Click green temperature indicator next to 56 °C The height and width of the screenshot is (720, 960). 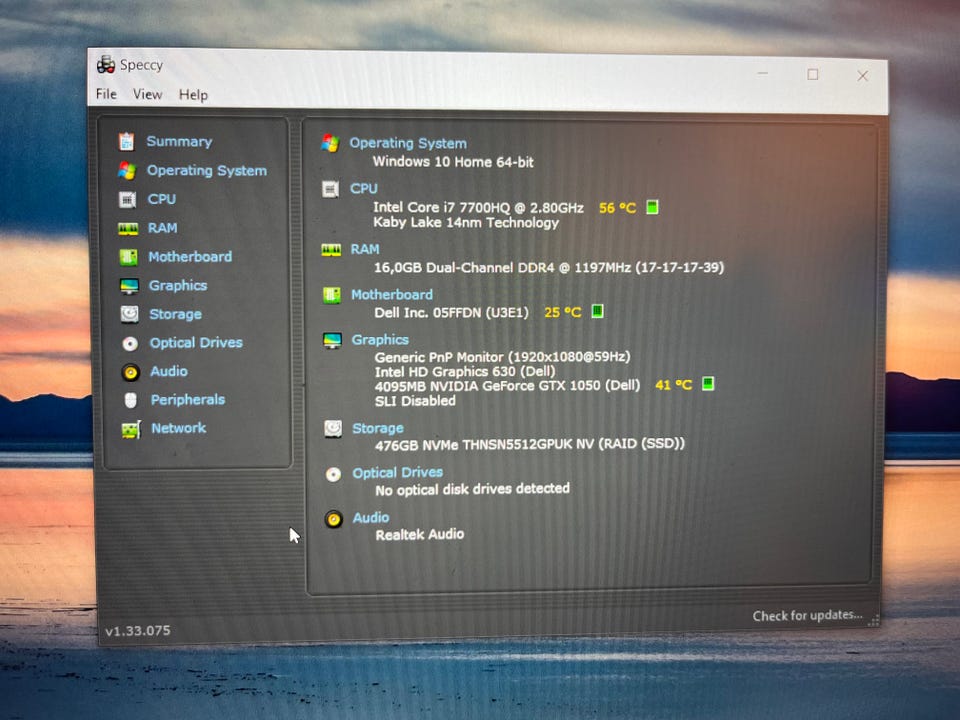click(x=653, y=207)
